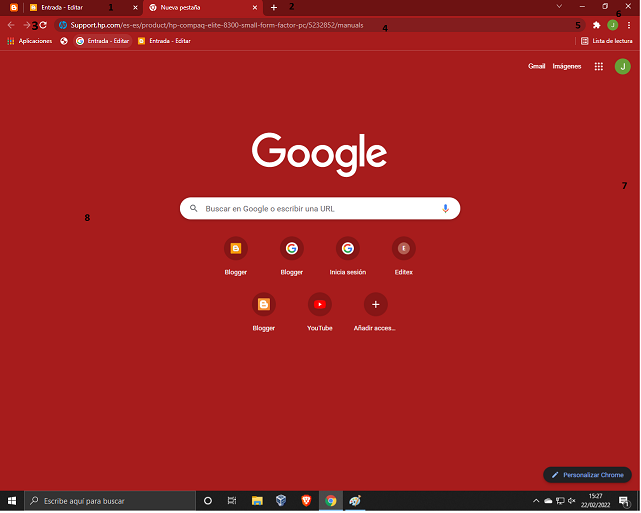The width and height of the screenshot is (641, 513).
Task: Open clock and date 22/02/2022
Action: (x=595, y=501)
